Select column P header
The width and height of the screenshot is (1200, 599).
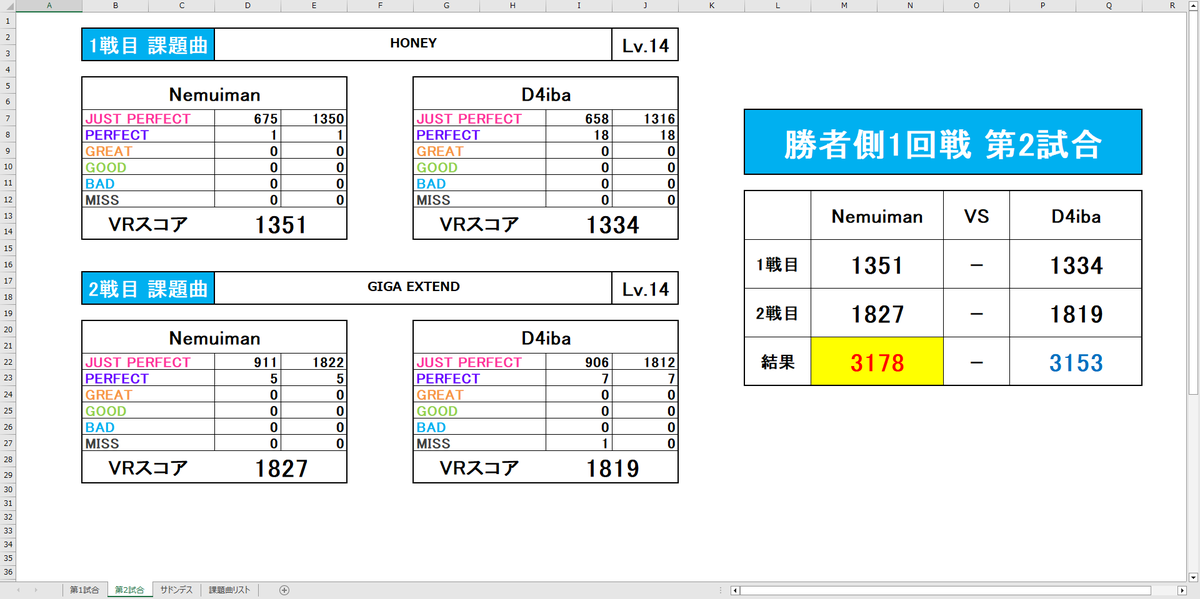click(x=1042, y=5)
